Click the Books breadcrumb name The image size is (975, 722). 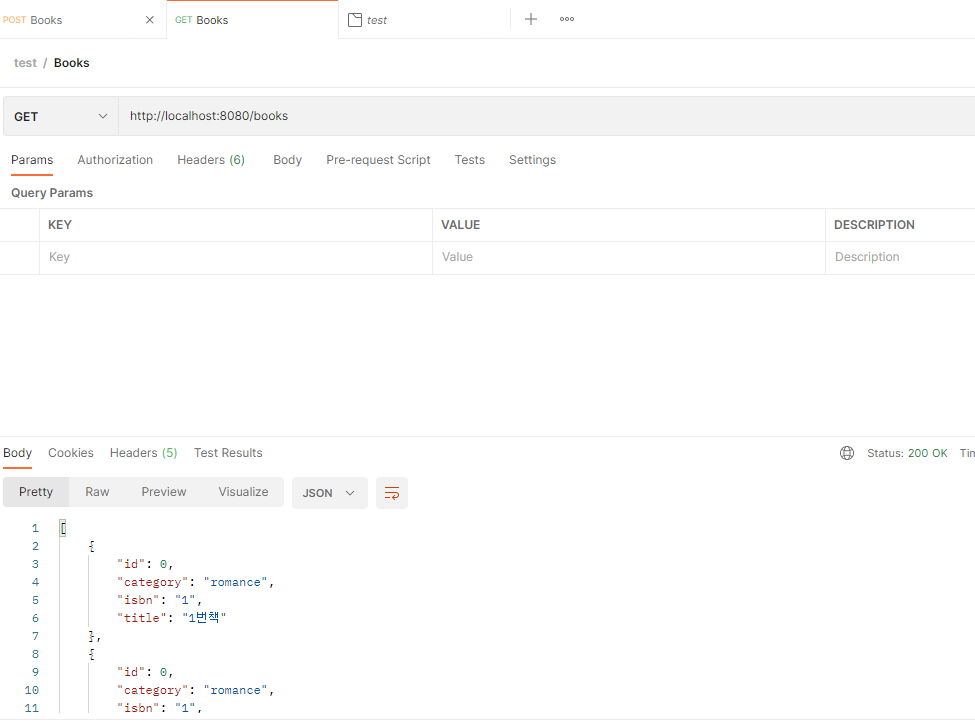coord(72,63)
